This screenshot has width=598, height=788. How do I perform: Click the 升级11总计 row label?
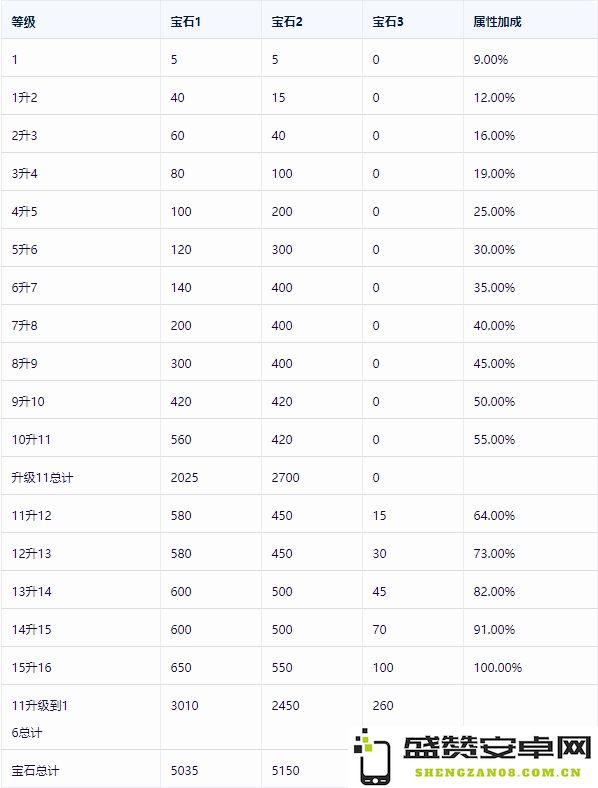[x=42, y=477]
